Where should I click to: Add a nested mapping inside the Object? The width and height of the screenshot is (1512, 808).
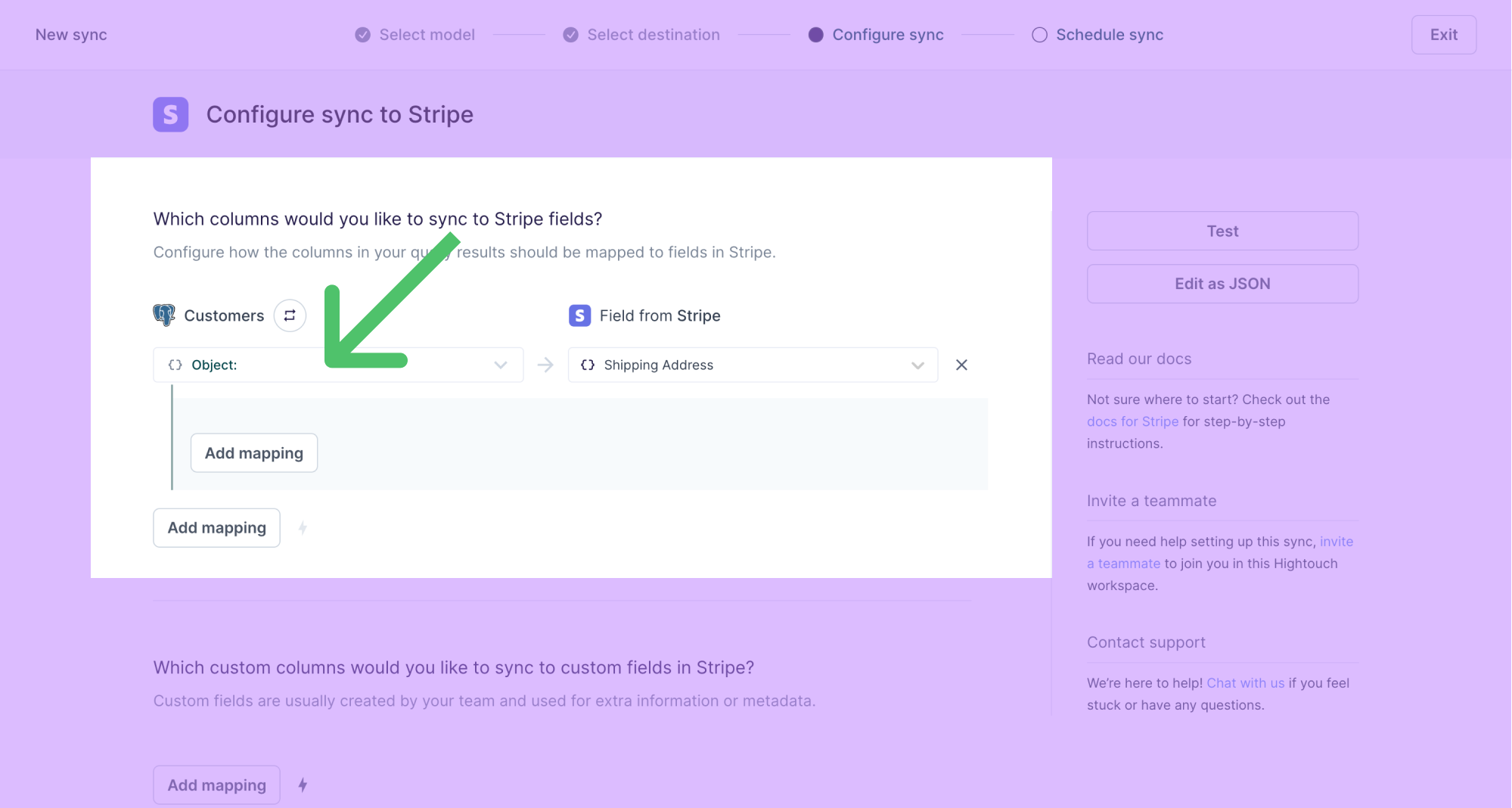pos(253,453)
